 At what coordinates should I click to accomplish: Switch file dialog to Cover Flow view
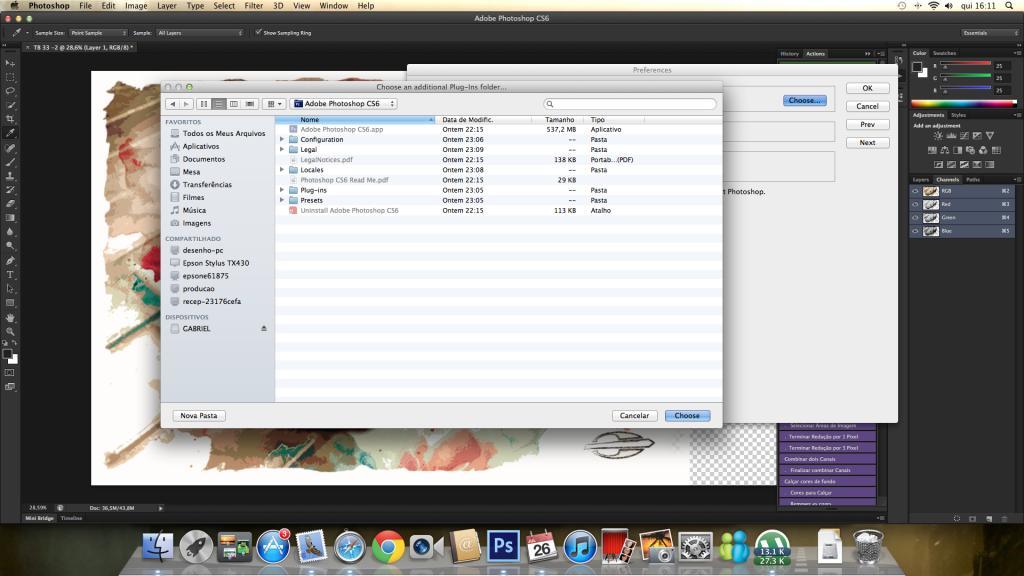click(x=249, y=104)
